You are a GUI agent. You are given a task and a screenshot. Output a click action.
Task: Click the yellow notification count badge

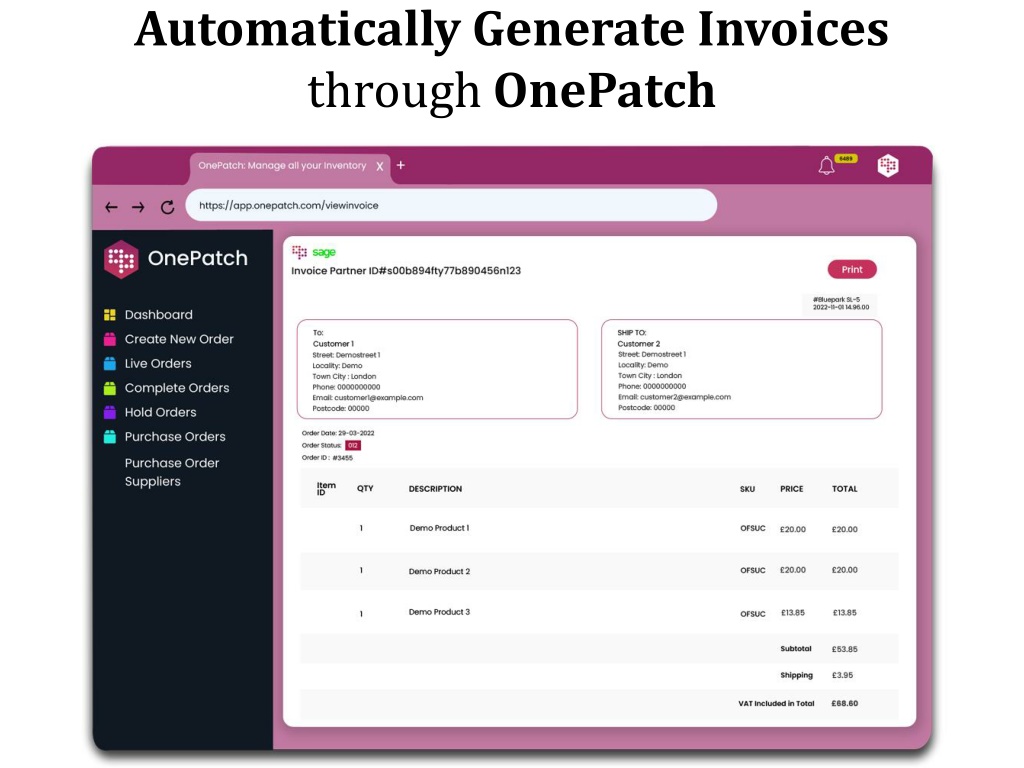846,159
